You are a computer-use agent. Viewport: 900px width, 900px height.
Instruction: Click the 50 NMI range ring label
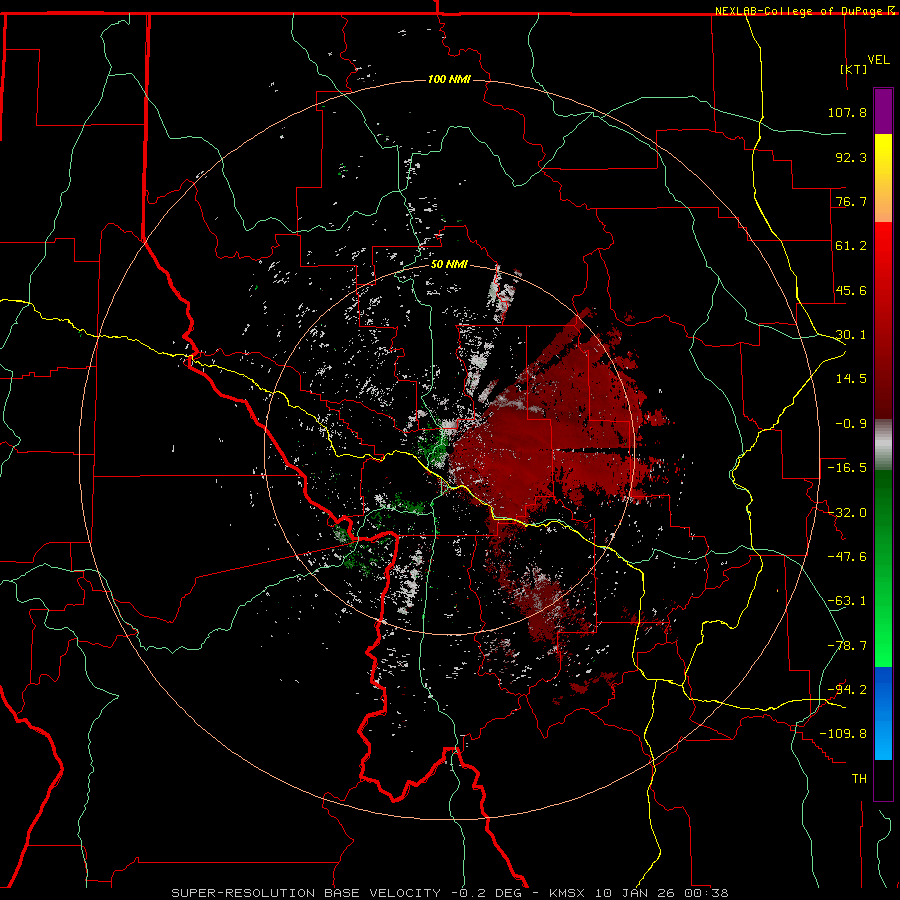(449, 264)
